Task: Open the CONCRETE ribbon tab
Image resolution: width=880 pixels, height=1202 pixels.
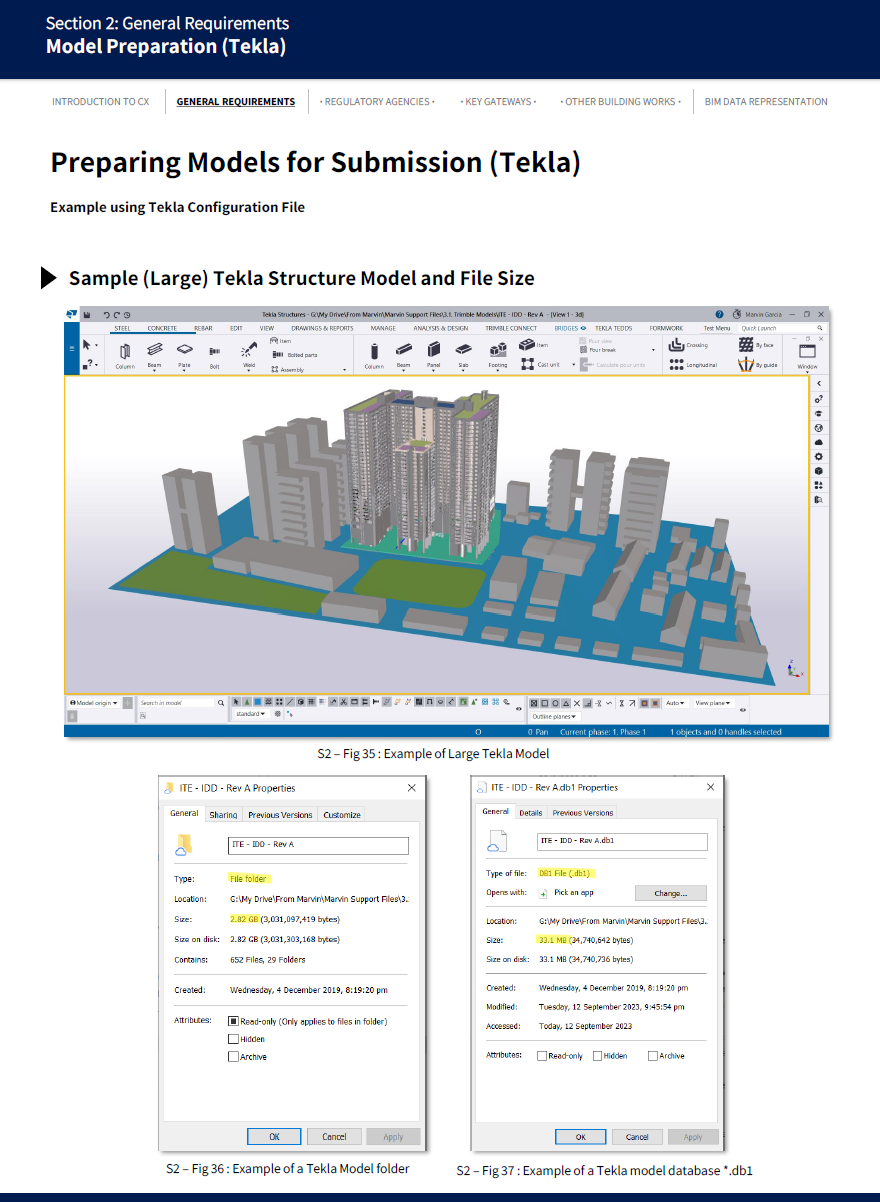Action: 162,328
